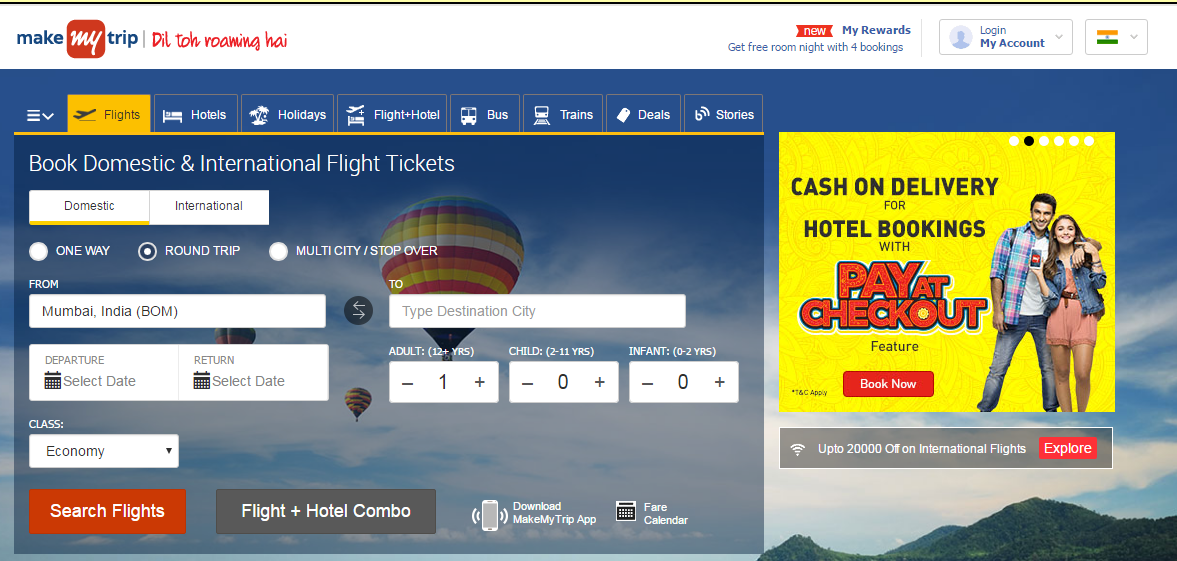Open the India flag country selector
The height and width of the screenshot is (561, 1177).
point(1116,37)
